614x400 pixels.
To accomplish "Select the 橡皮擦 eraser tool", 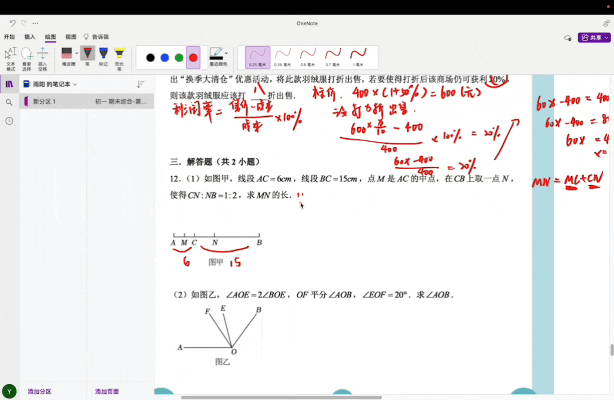I will tap(67, 56).
